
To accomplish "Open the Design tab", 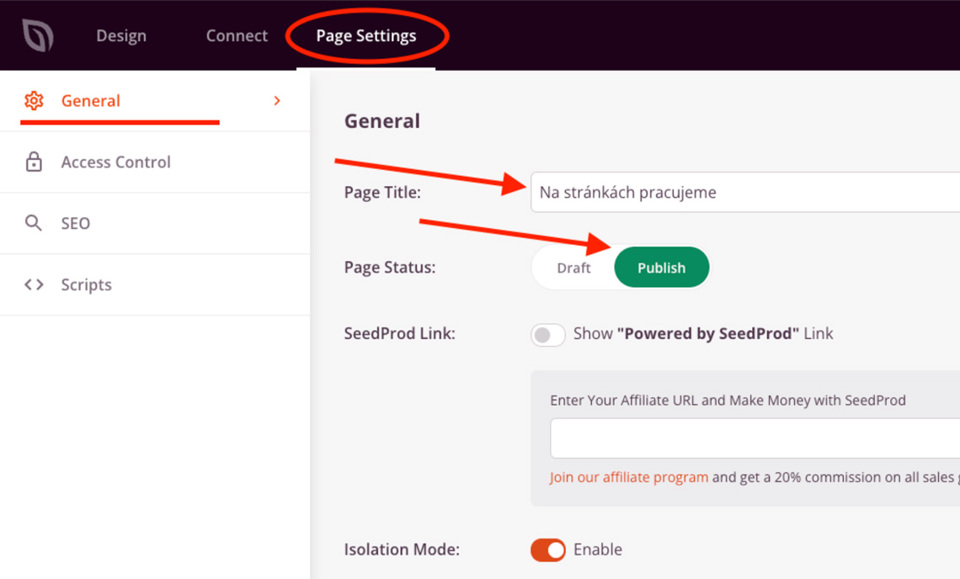I will point(121,35).
